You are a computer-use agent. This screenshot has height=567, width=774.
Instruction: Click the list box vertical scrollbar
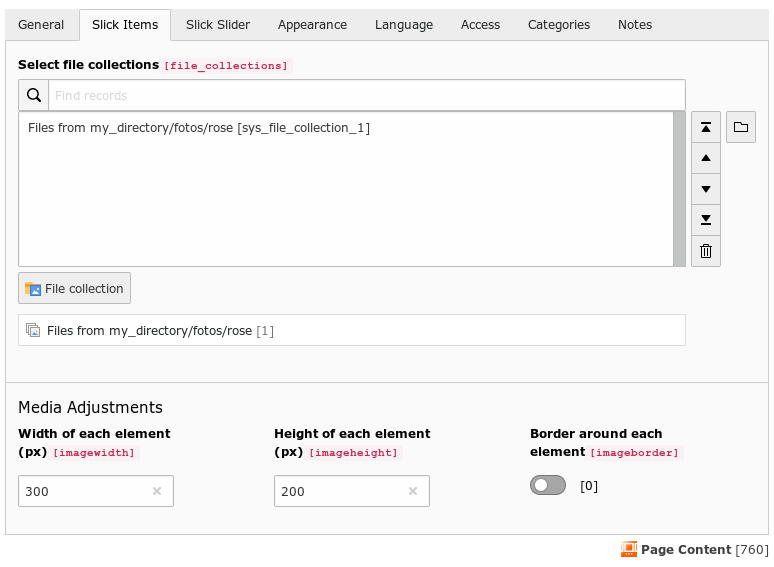[679, 189]
